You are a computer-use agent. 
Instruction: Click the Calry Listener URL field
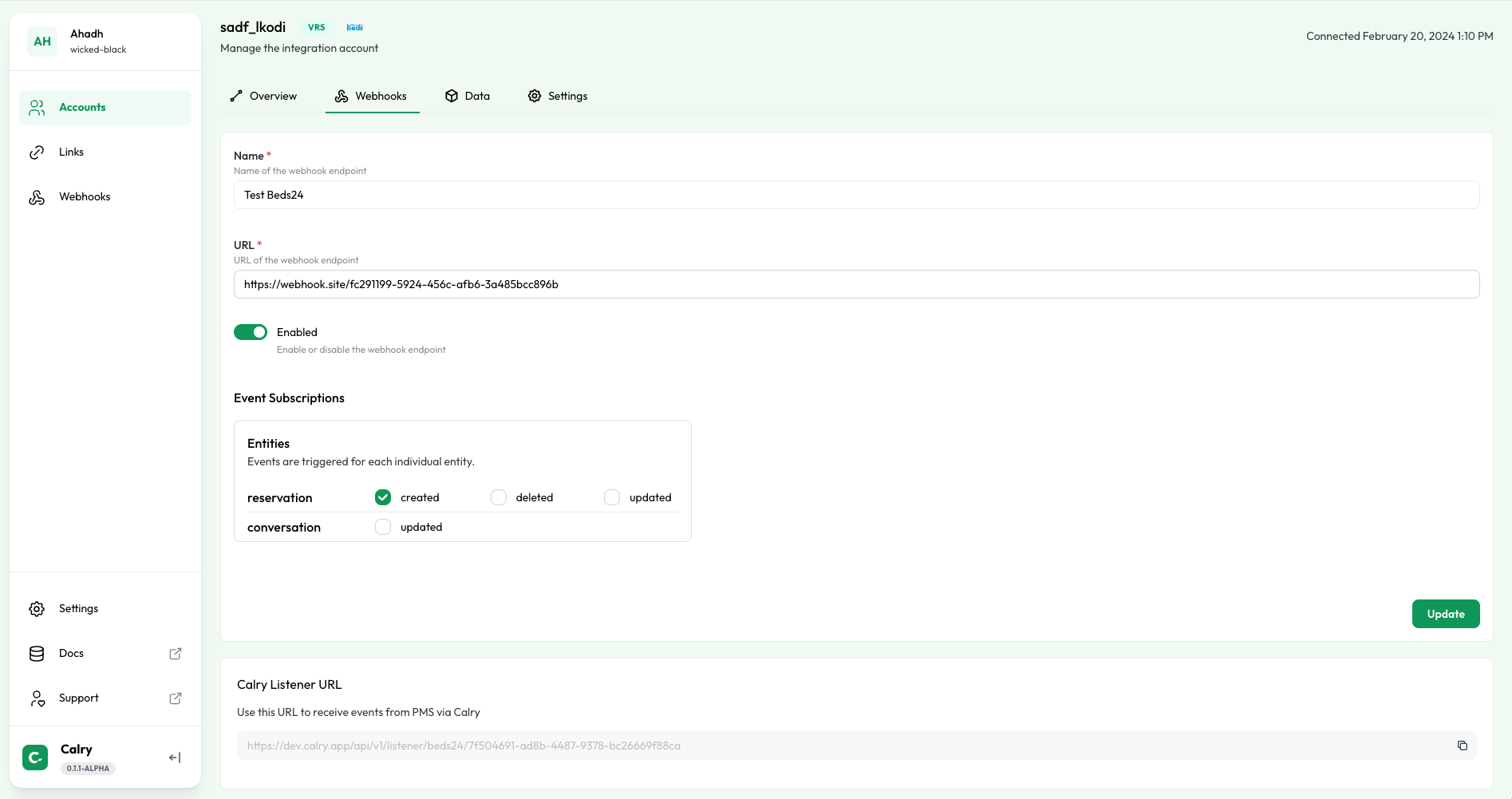tap(856, 746)
